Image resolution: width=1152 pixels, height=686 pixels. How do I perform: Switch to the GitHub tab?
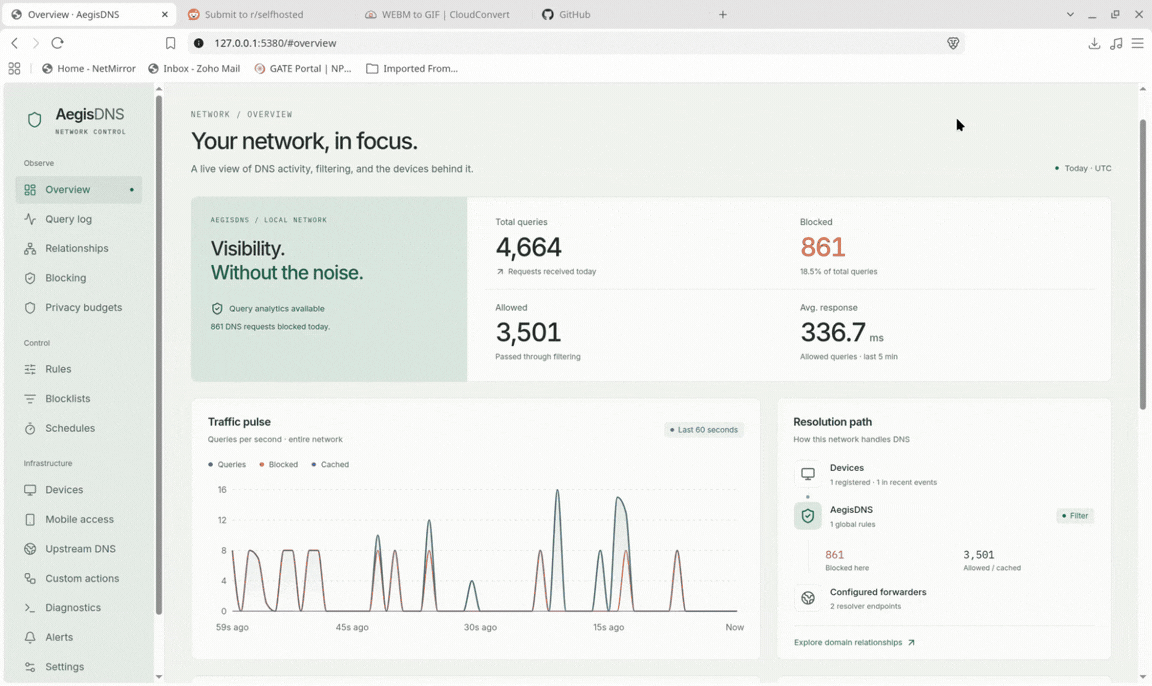point(566,14)
